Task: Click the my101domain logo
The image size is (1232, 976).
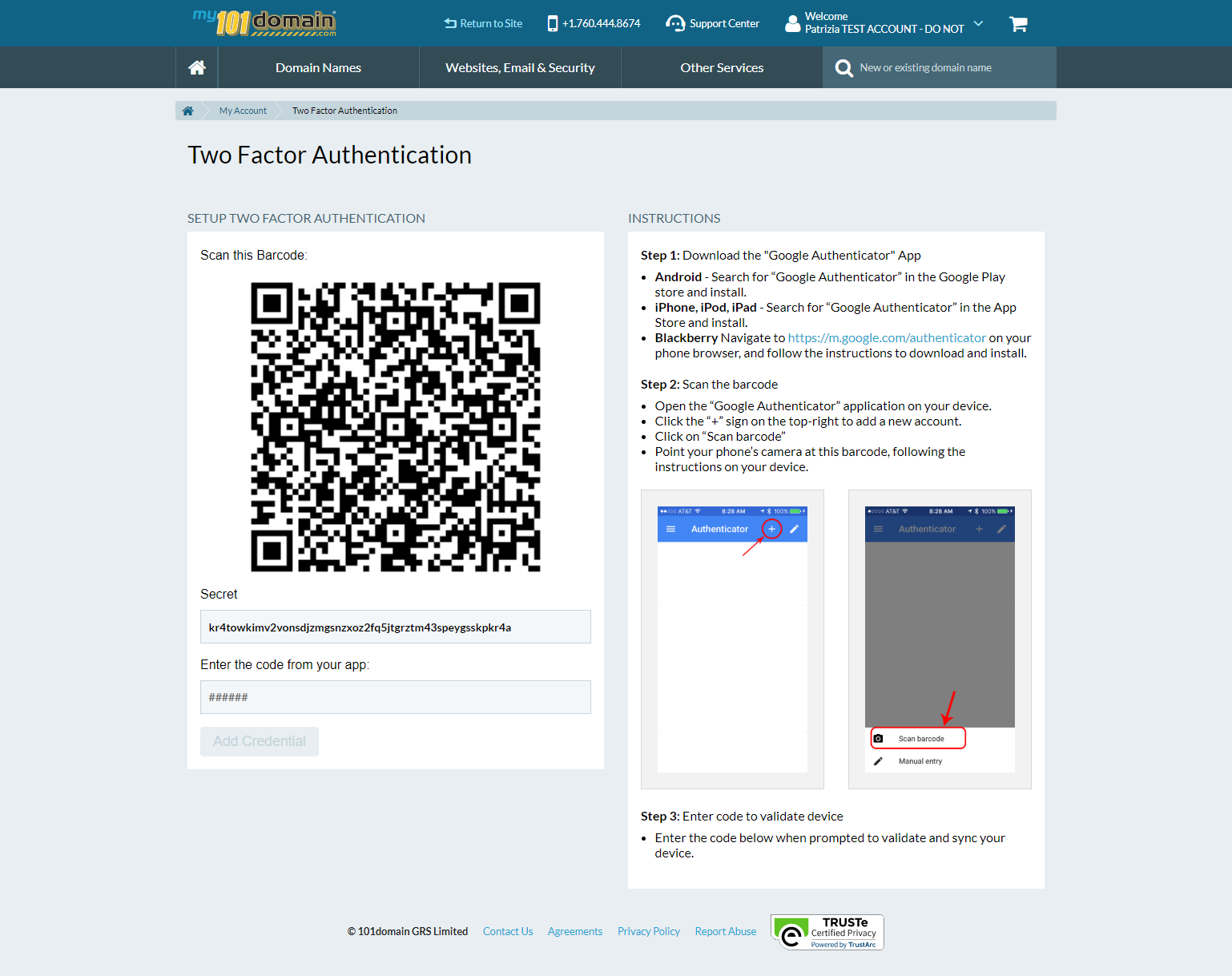Action: point(264,23)
